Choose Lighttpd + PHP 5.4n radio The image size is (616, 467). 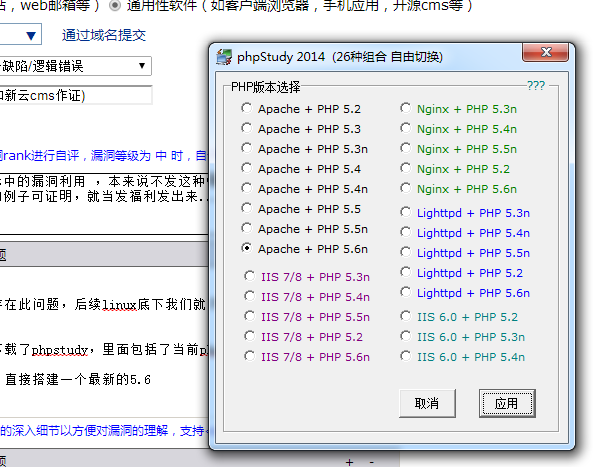[405, 233]
